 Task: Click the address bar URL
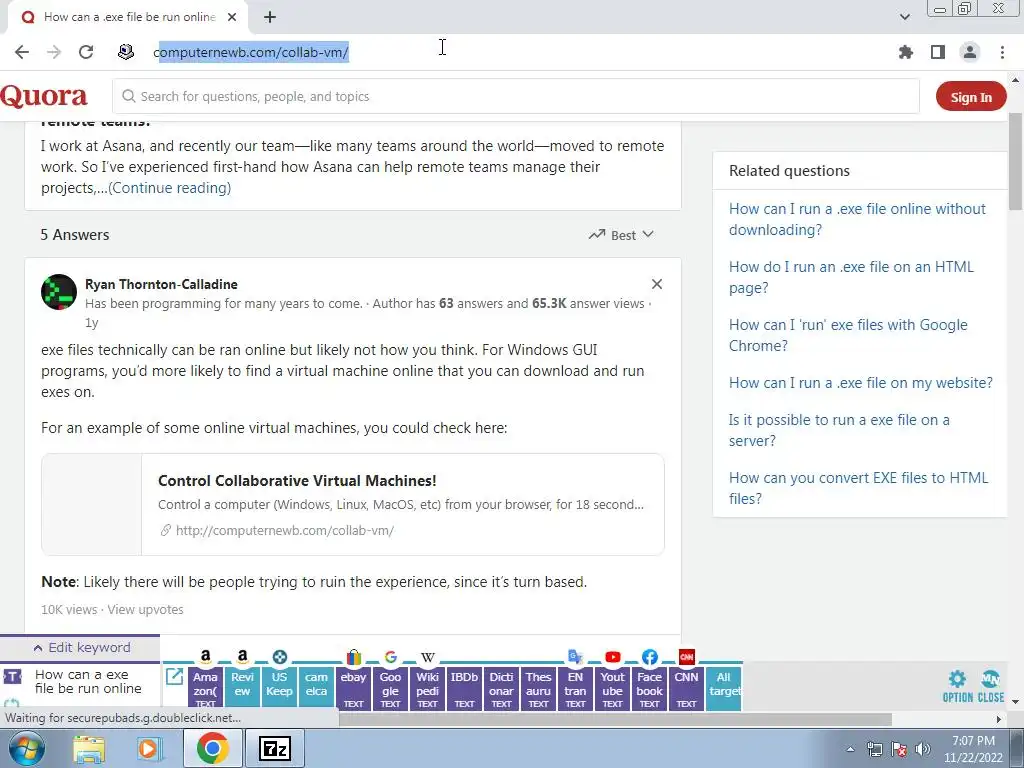pyautogui.click(x=251, y=52)
